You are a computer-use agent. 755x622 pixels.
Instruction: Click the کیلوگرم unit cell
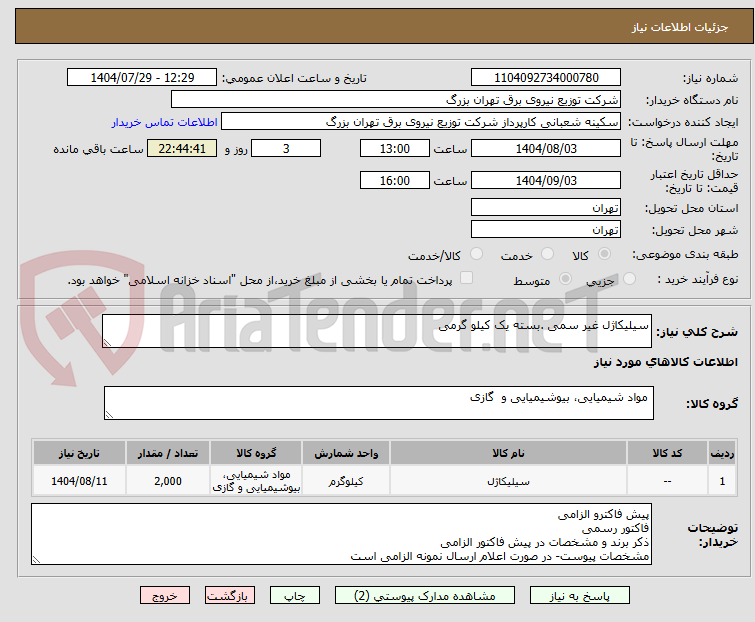(346, 481)
